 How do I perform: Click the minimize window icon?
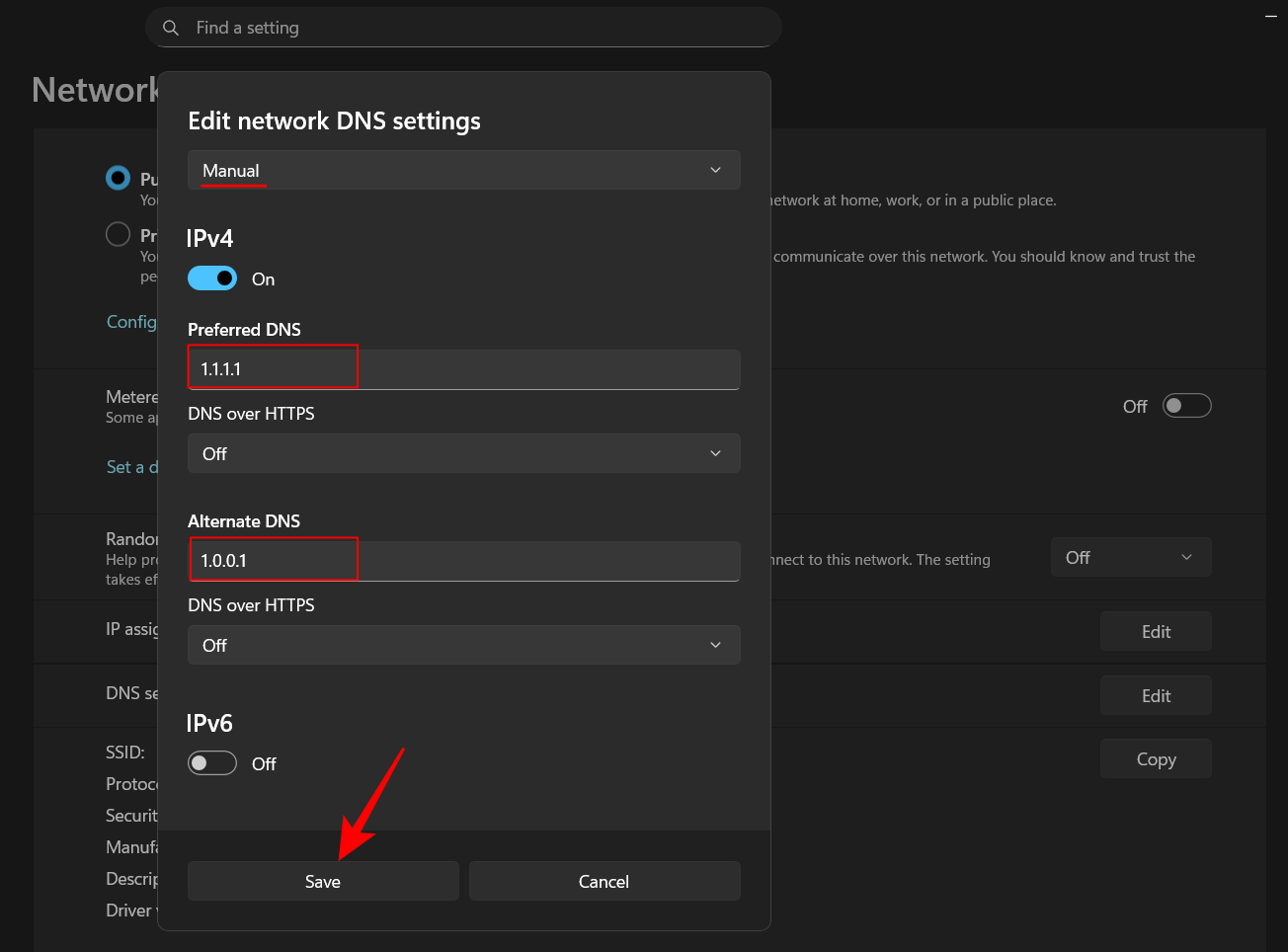coord(1270,16)
